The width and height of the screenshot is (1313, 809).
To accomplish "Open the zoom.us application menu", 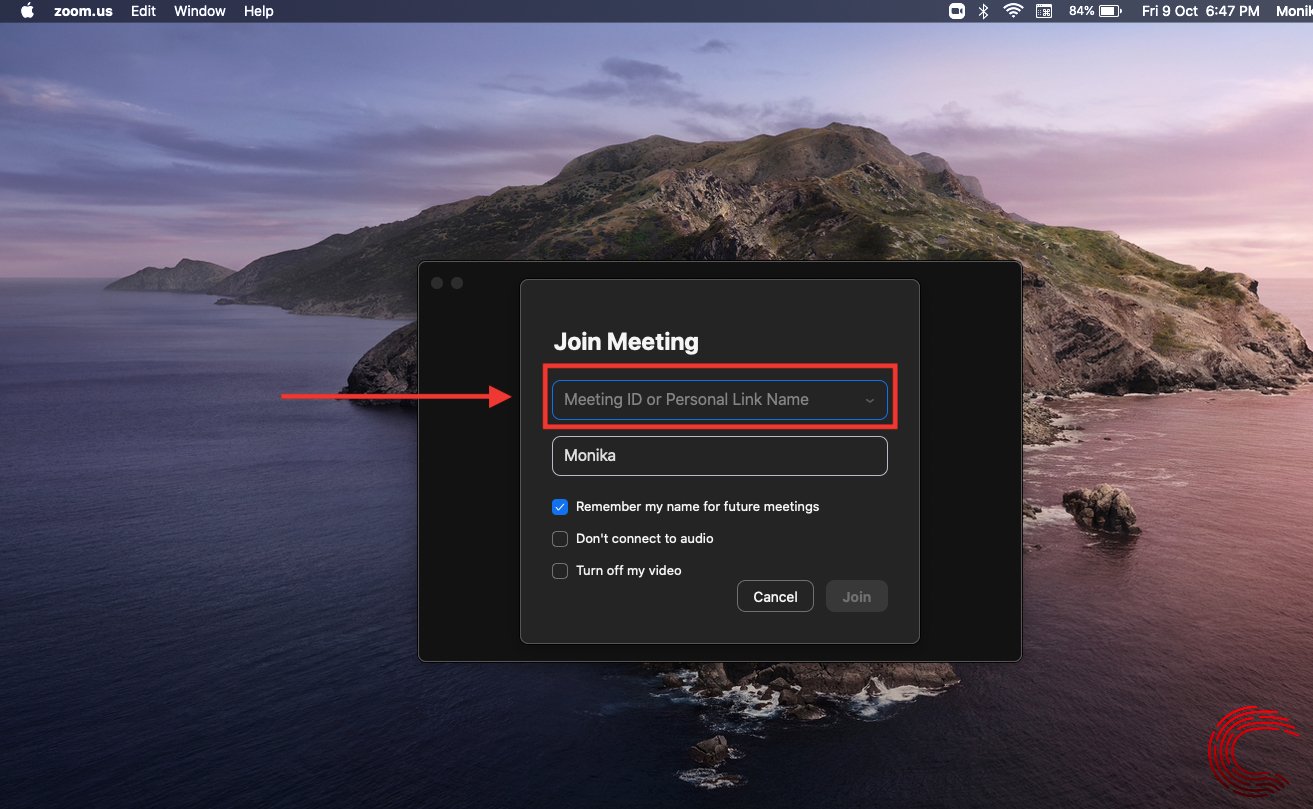I will click(x=83, y=11).
